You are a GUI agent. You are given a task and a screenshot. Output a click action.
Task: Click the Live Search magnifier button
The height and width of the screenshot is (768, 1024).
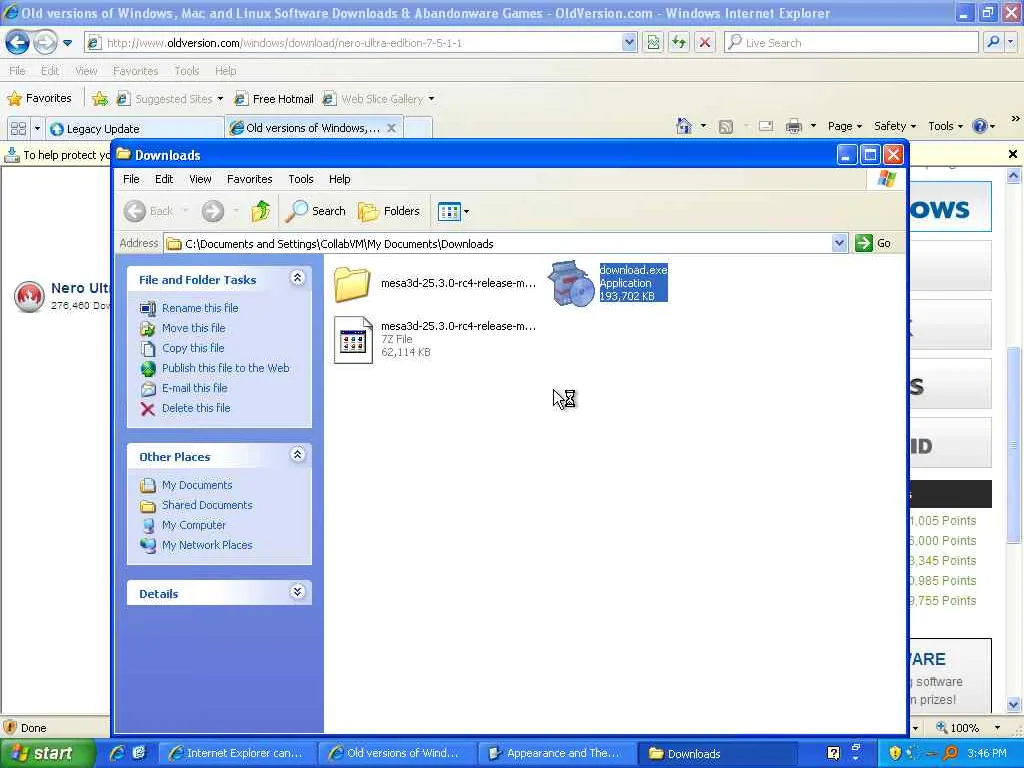point(993,42)
